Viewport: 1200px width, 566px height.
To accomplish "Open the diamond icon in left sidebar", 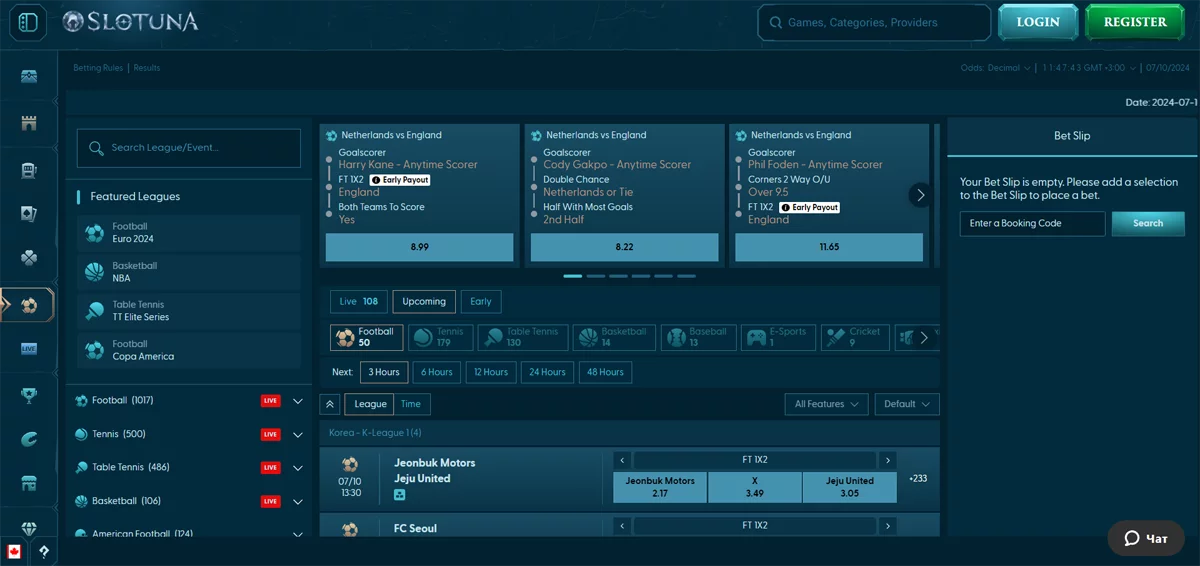I will click(x=29, y=529).
